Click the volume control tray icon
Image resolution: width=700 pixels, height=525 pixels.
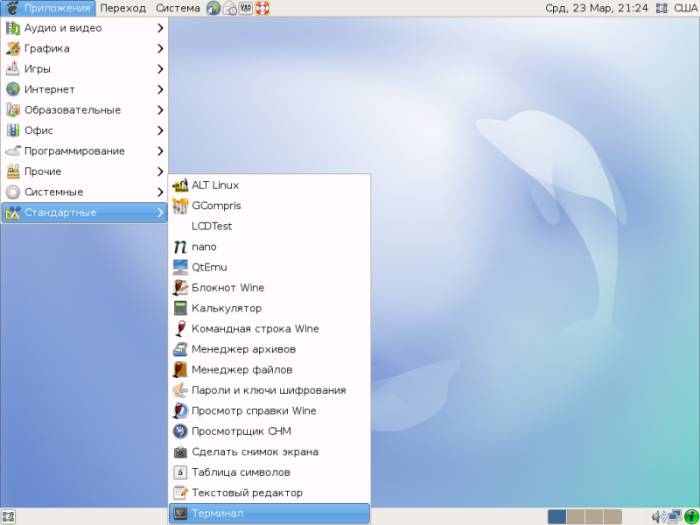point(658,517)
